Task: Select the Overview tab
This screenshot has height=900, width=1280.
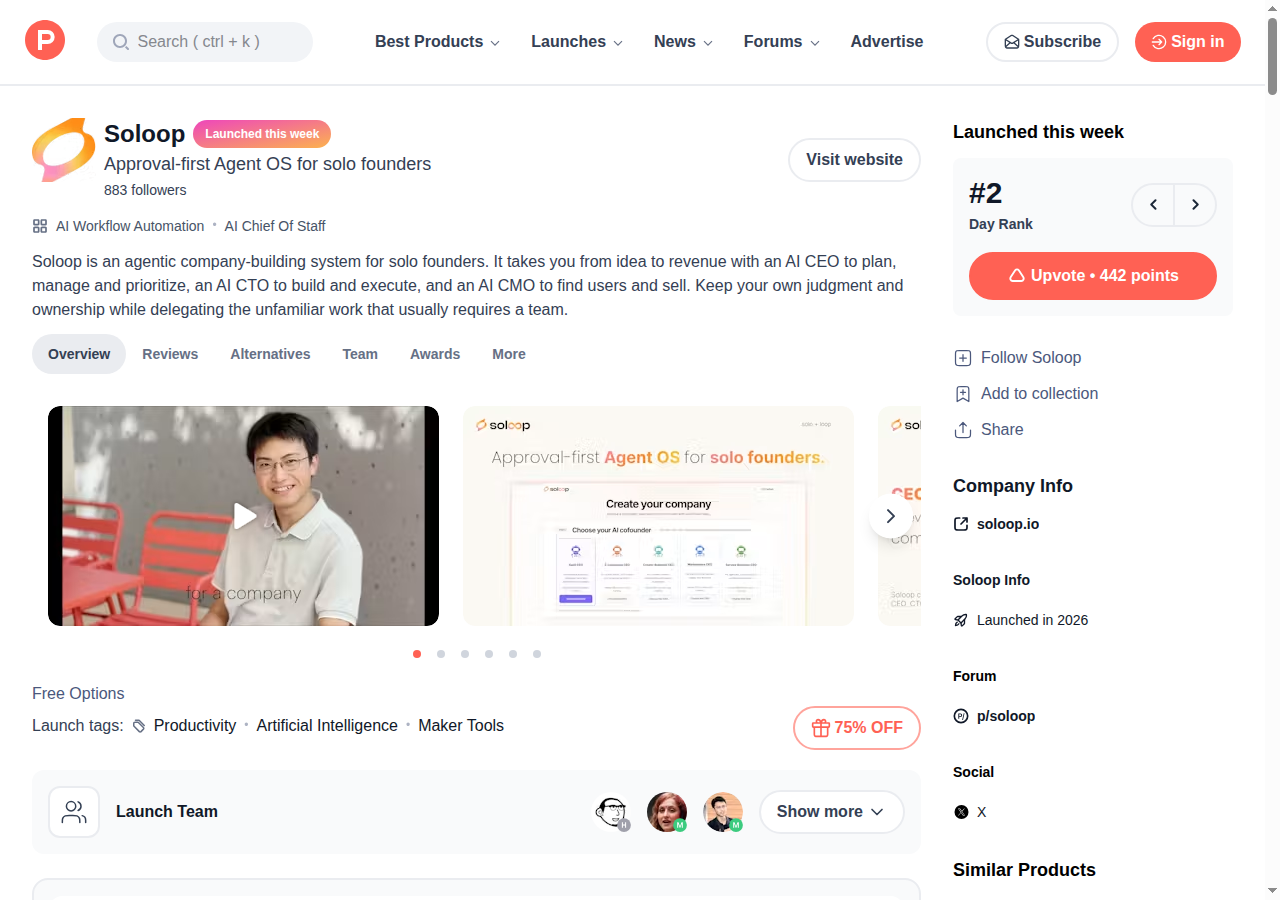Action: [x=79, y=354]
